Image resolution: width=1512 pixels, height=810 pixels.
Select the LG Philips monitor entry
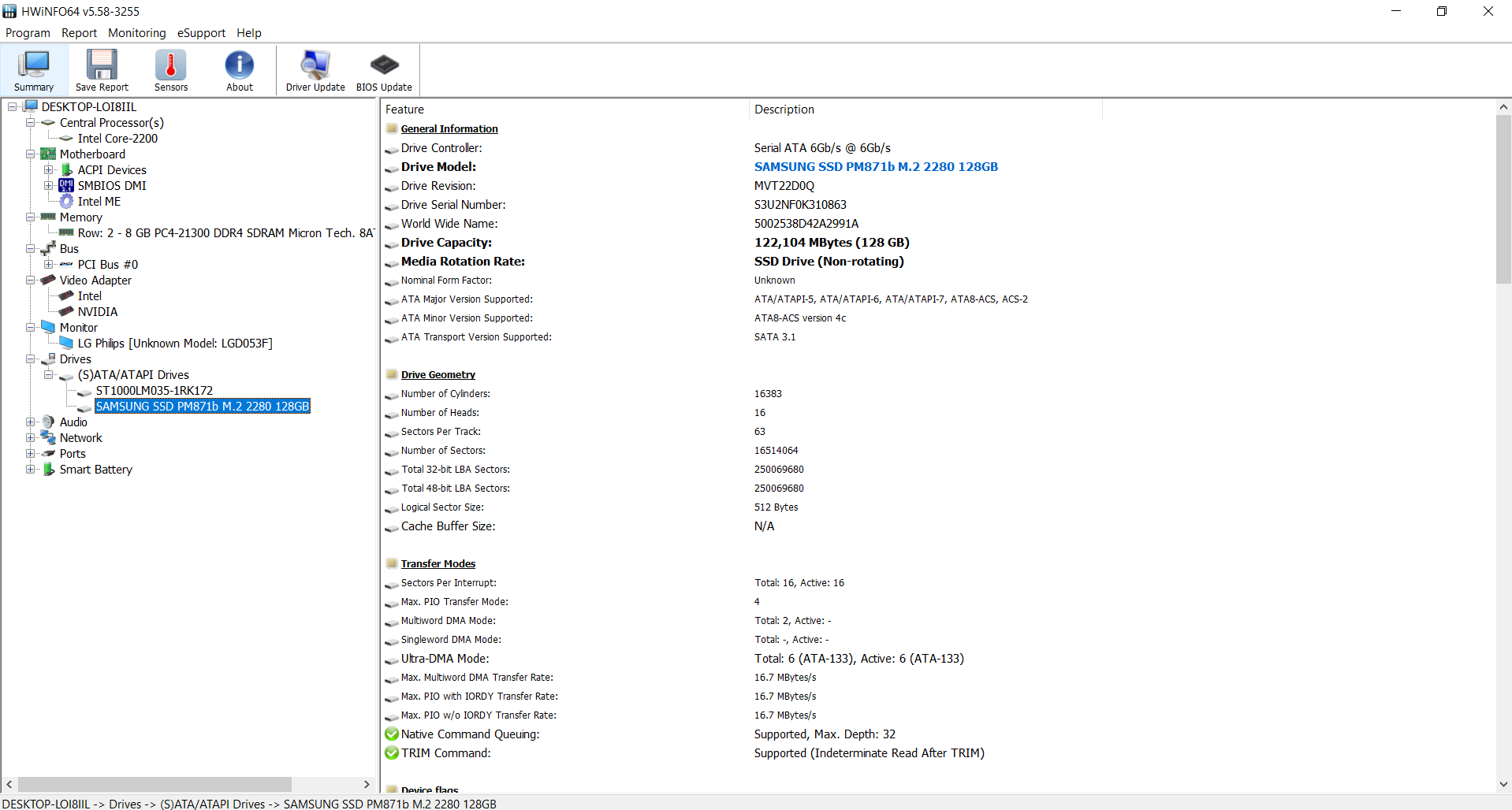pyautogui.click(x=175, y=343)
